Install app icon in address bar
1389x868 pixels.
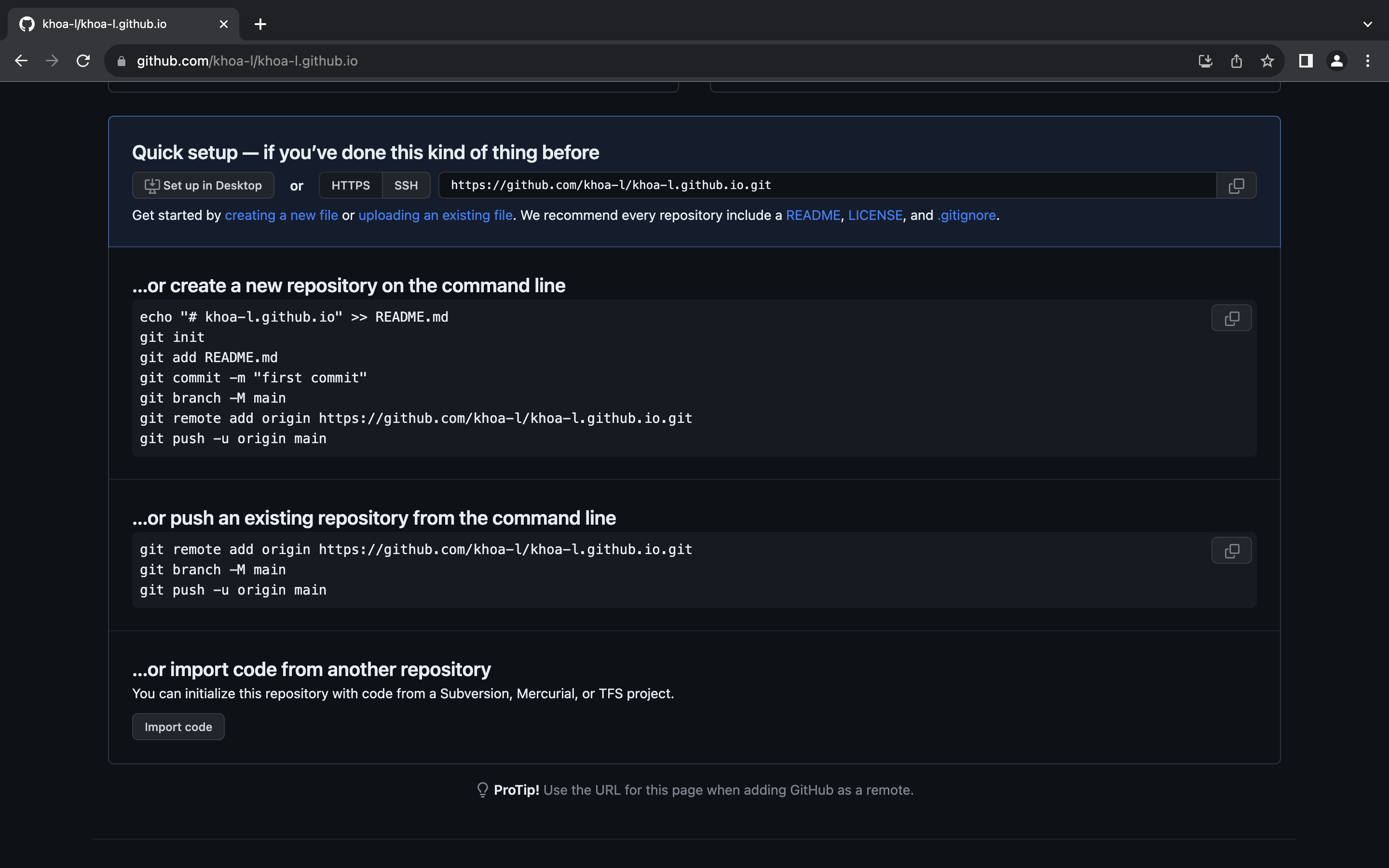[1205, 61]
